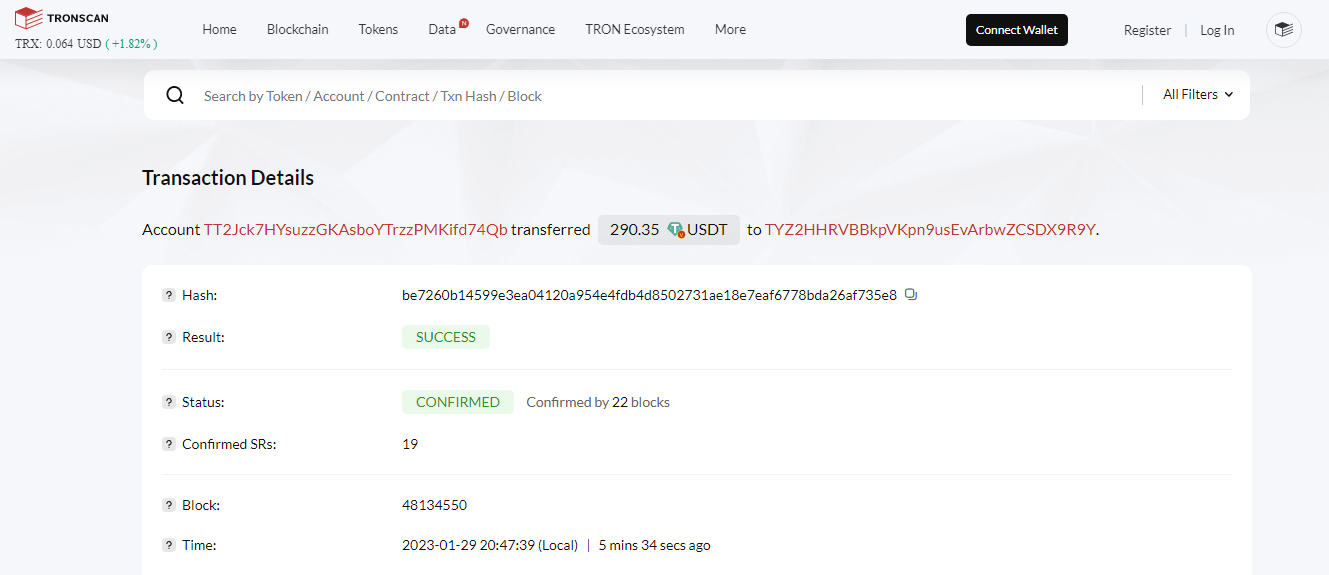1329x575 pixels.
Task: Click the '5 mins 34 secs ago' text
Action: point(655,545)
